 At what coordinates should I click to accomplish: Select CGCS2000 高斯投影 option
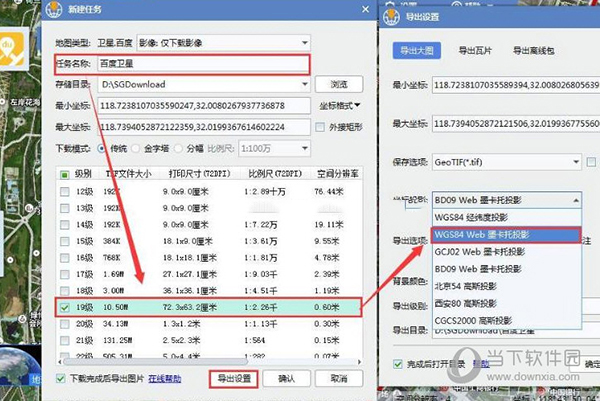pyautogui.click(x=507, y=321)
